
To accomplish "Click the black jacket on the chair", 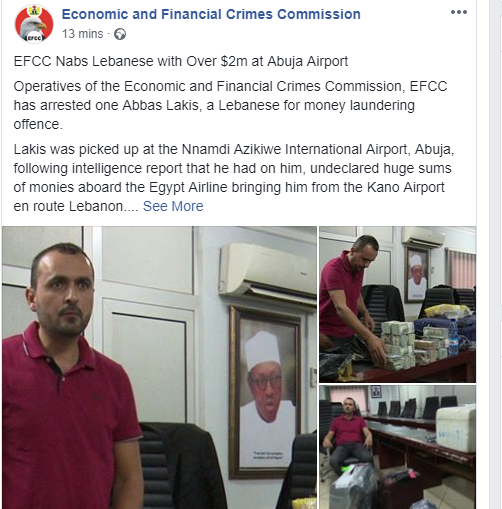I will 182,466.
